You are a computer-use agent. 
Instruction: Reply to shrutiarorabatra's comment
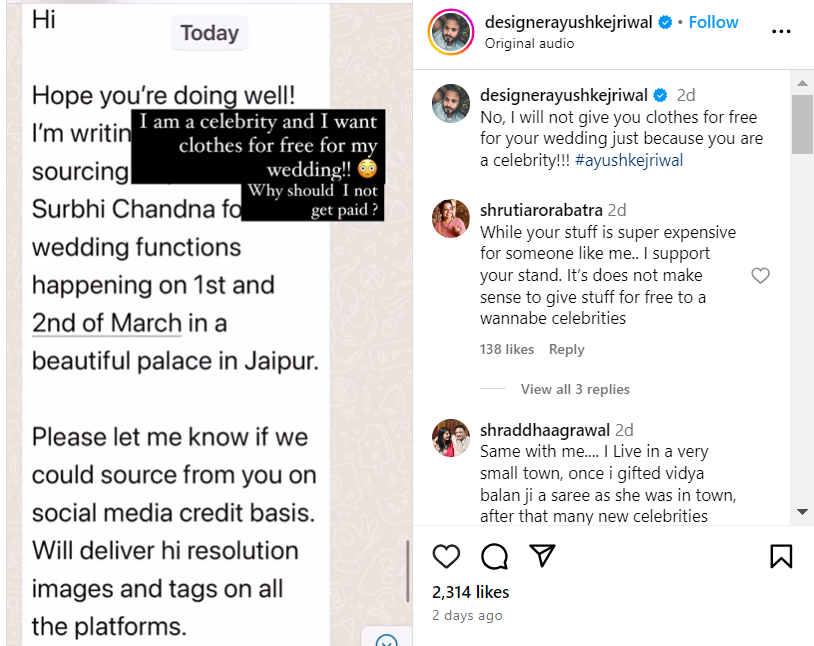click(566, 349)
